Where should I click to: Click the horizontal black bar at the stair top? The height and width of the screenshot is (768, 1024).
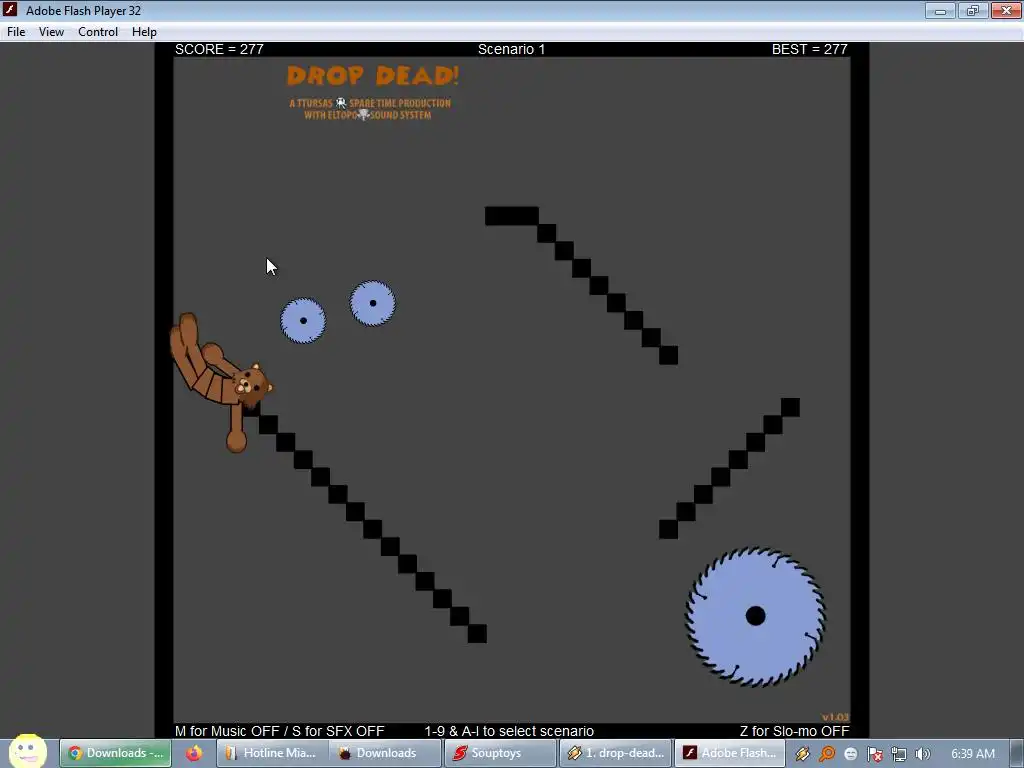511,216
